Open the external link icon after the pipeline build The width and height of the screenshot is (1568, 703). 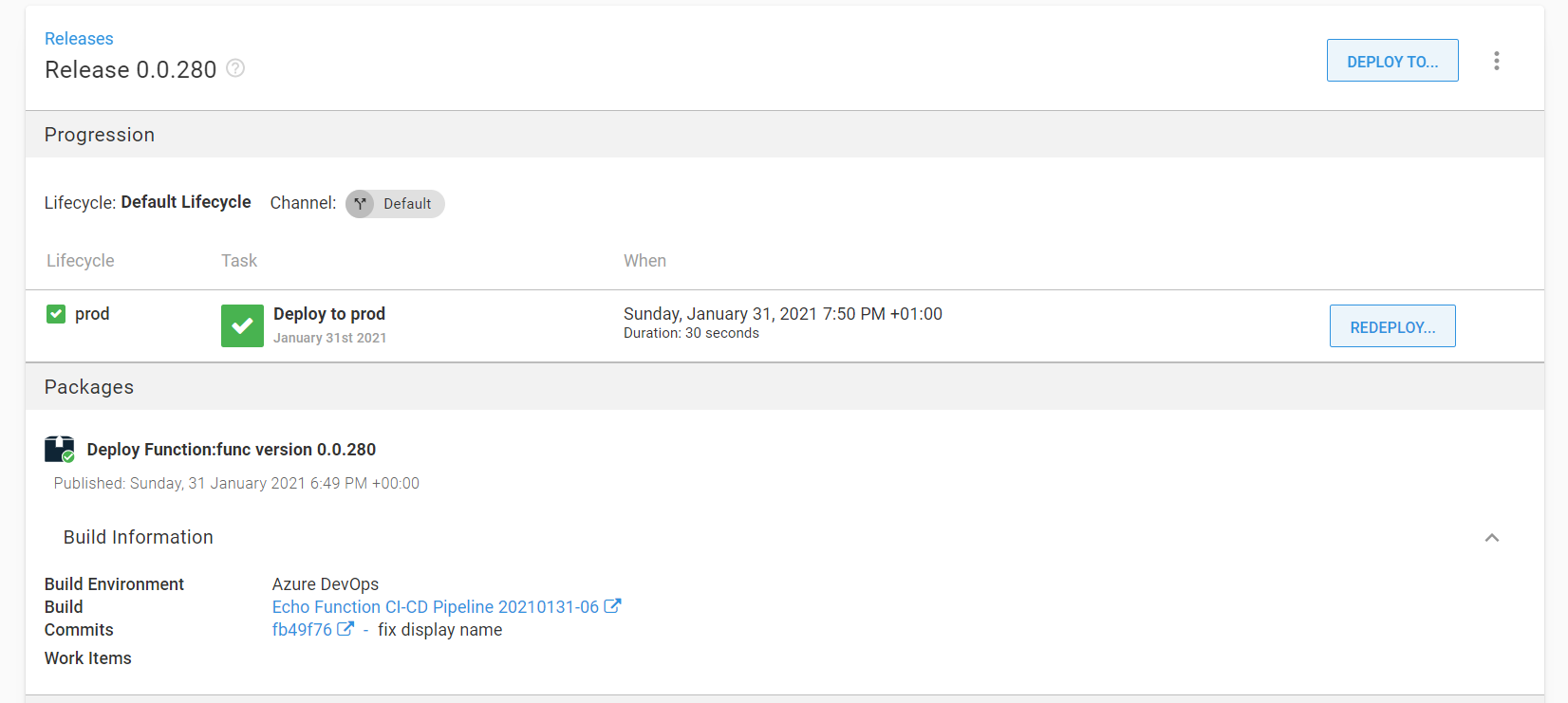(613, 606)
